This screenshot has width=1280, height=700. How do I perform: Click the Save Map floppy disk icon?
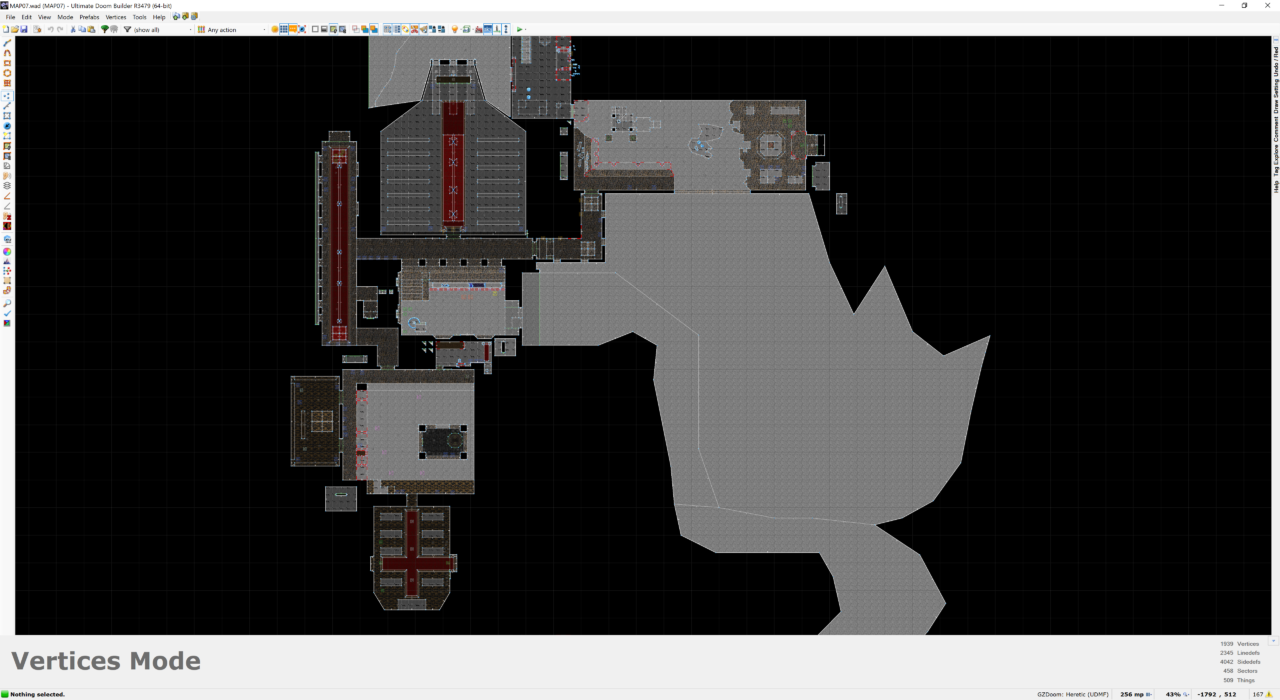24,30
